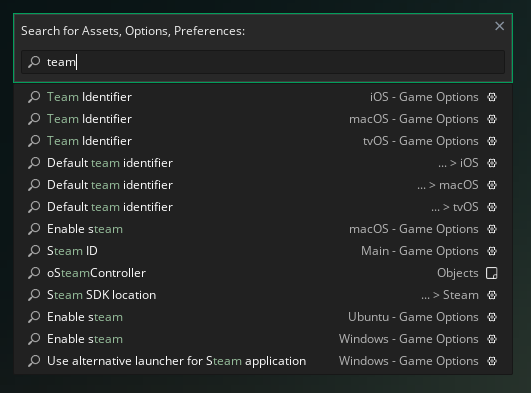Click gear icon beside '... > macOS'
Image resolution: width=531 pixels, height=393 pixels.
pos(492,185)
